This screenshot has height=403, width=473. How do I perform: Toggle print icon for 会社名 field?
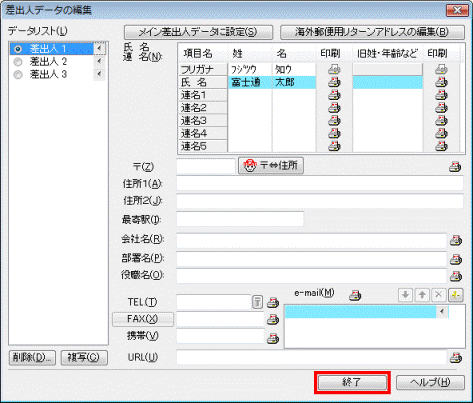pos(456,240)
